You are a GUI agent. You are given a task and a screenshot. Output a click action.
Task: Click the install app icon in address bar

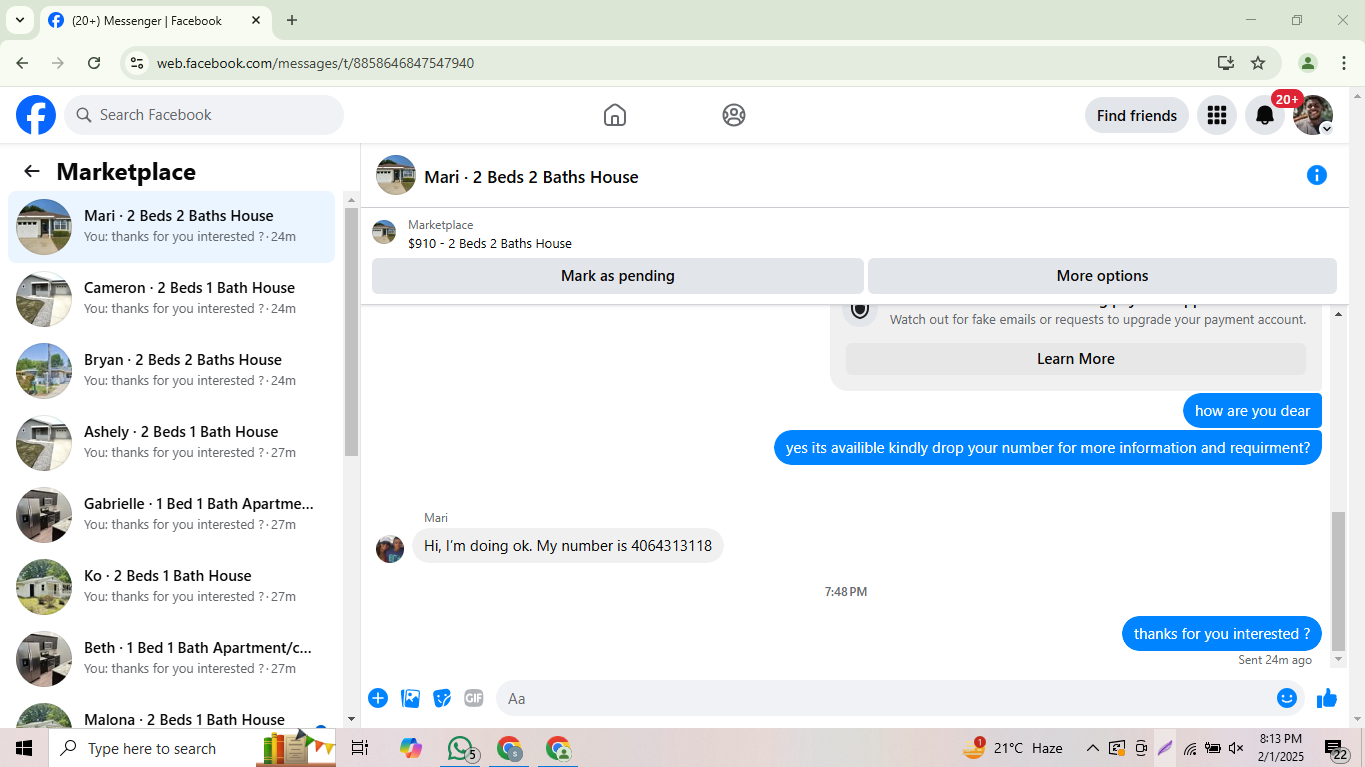[x=1226, y=63]
